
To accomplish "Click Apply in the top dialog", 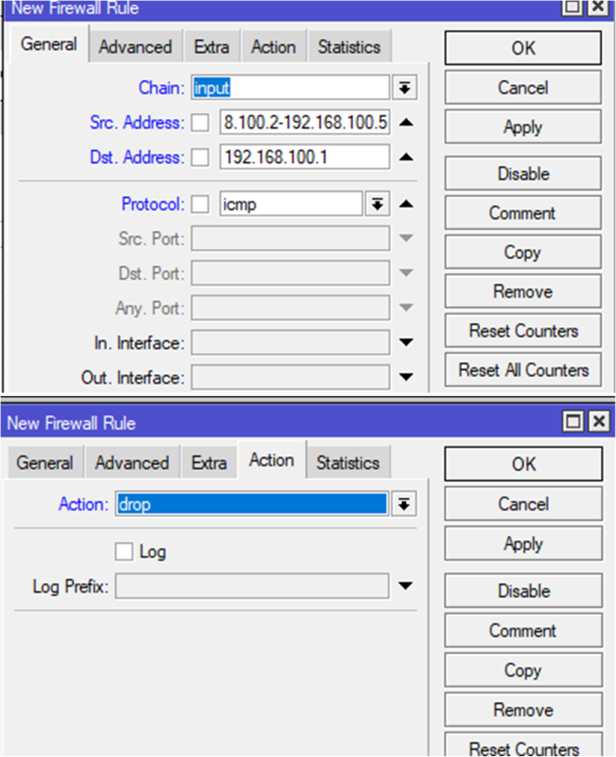I will coord(523,128).
